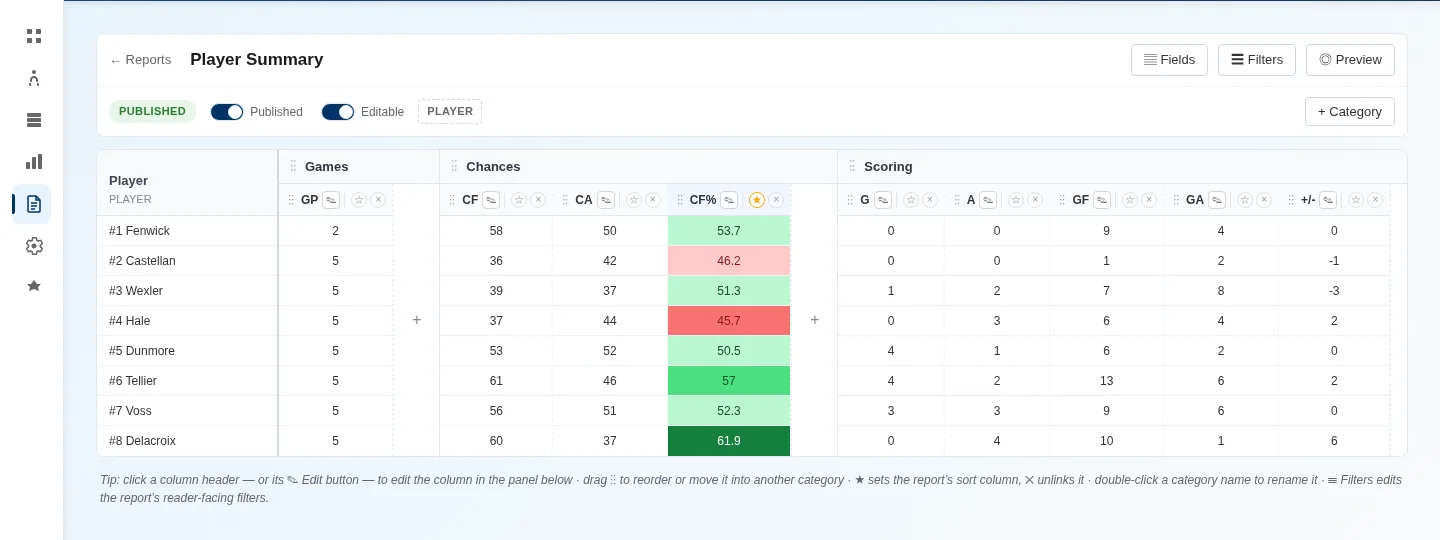
Task: Click the PLAYER dashed tag
Action: 450,112
